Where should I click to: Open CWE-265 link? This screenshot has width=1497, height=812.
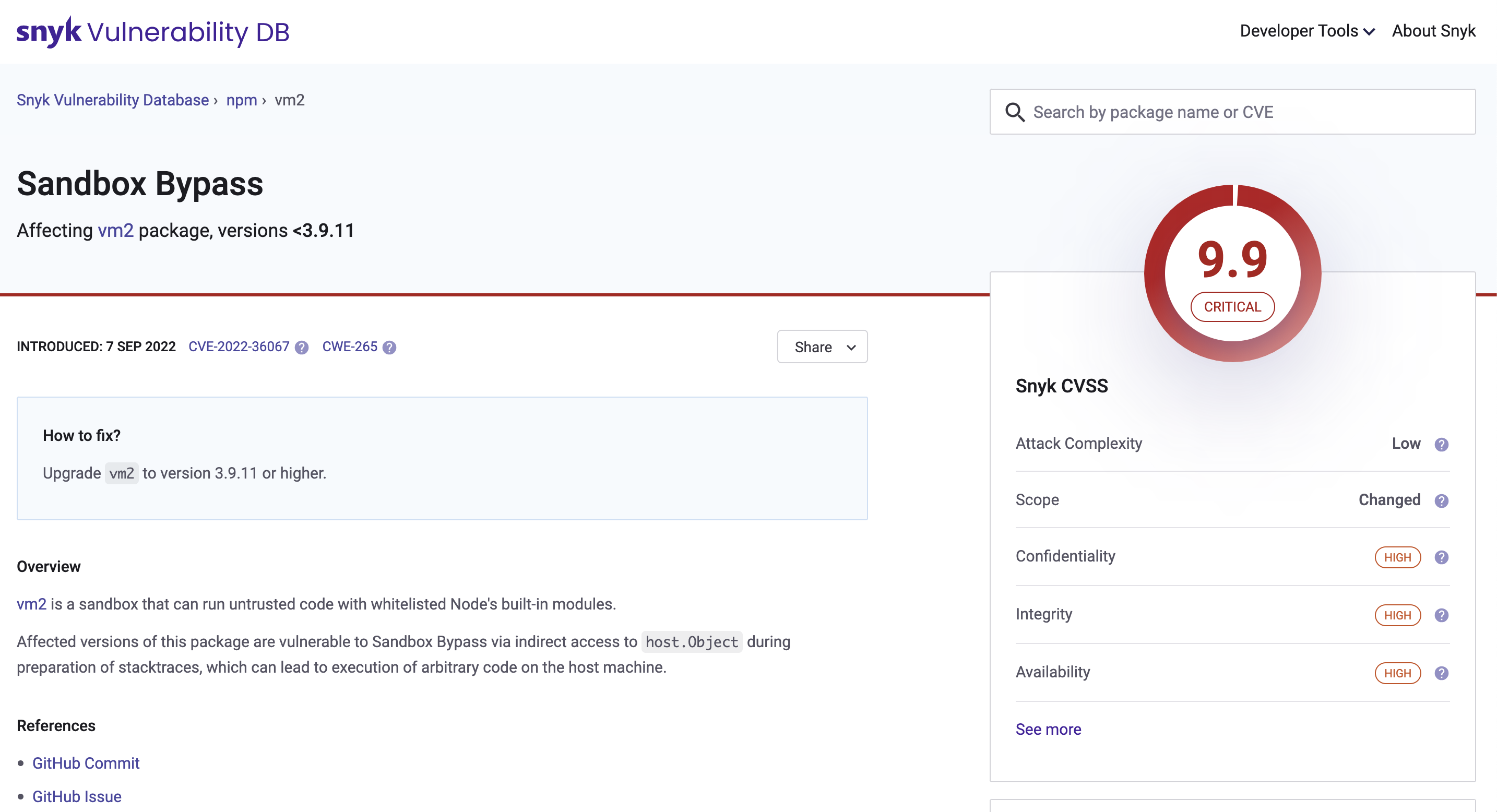350,347
